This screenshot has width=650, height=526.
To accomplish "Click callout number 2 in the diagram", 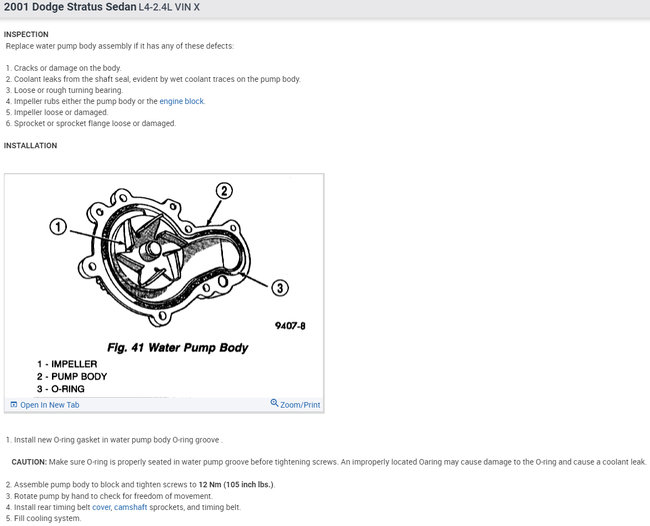I will (224, 191).
